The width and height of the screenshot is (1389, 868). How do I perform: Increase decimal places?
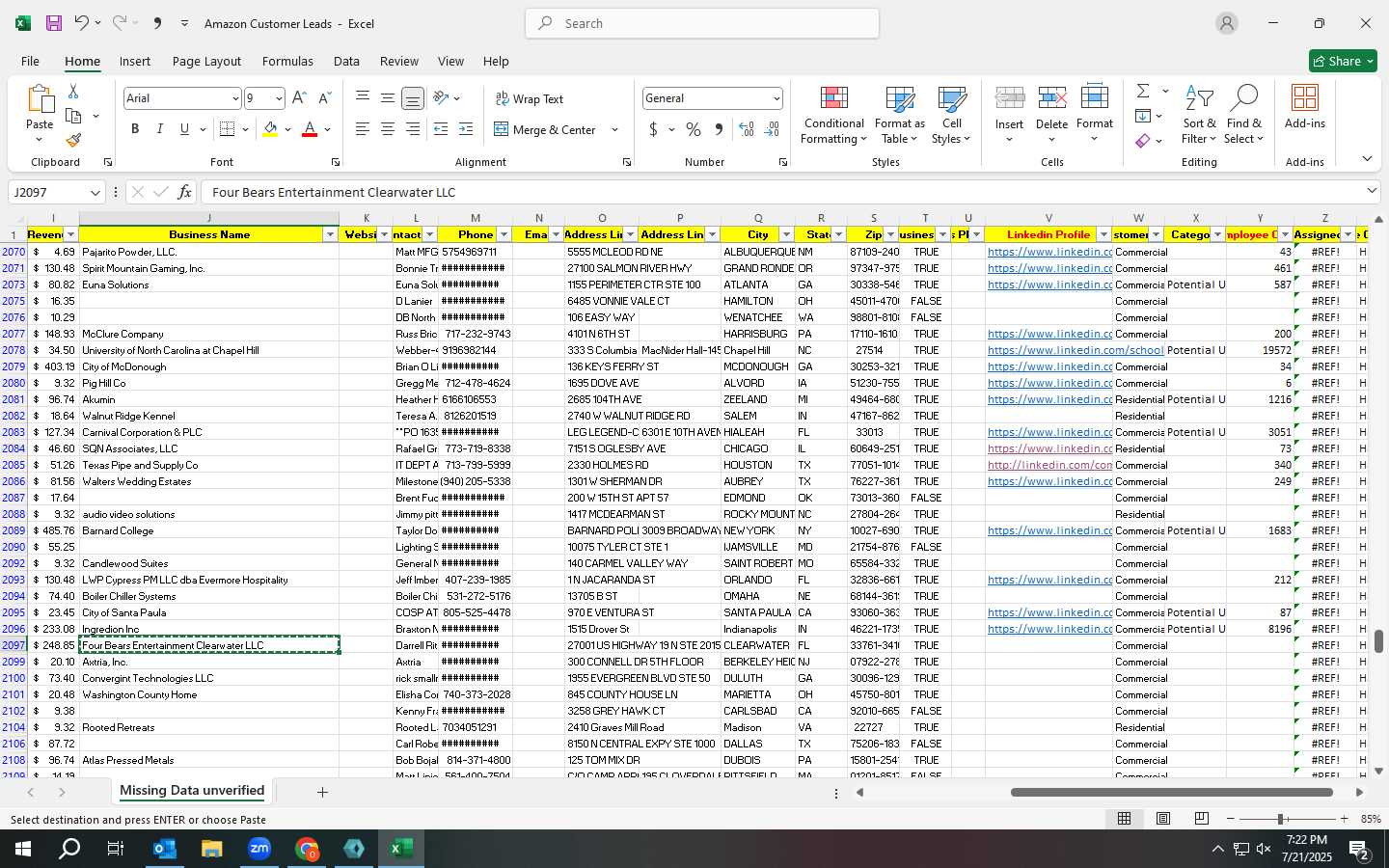[x=747, y=129]
